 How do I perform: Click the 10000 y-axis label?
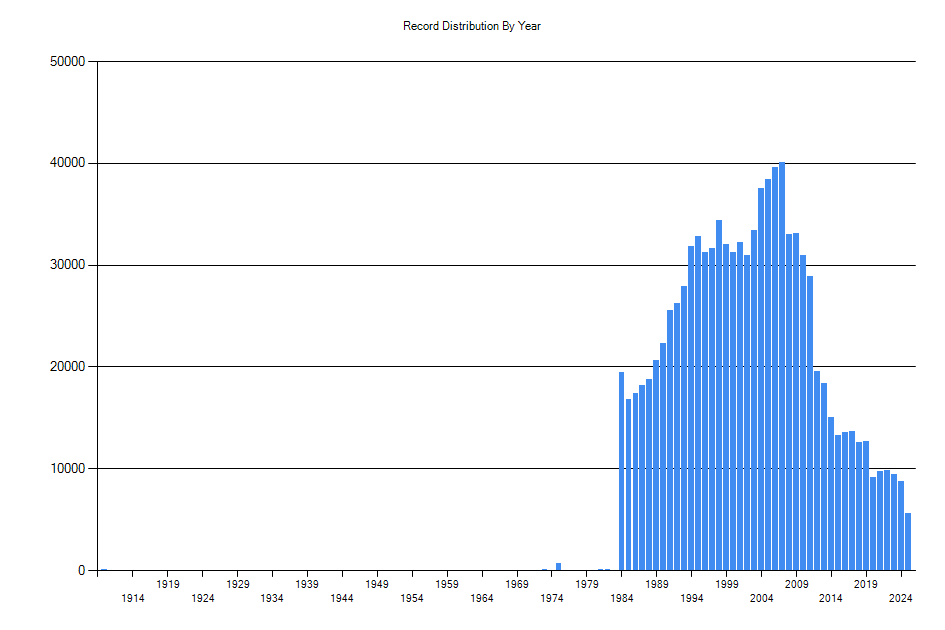coord(68,469)
